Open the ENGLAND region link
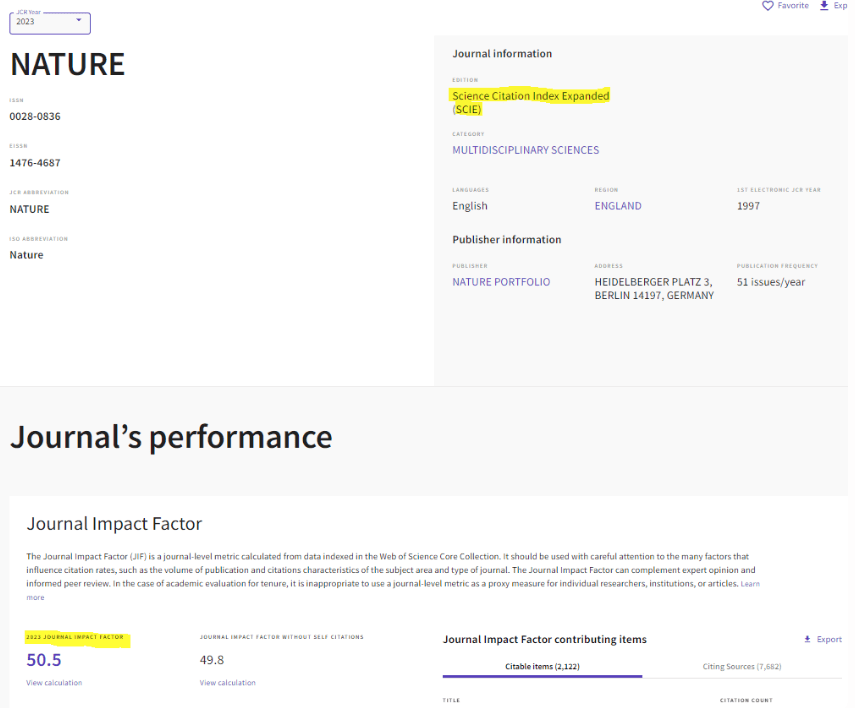855x708 pixels. 618,206
